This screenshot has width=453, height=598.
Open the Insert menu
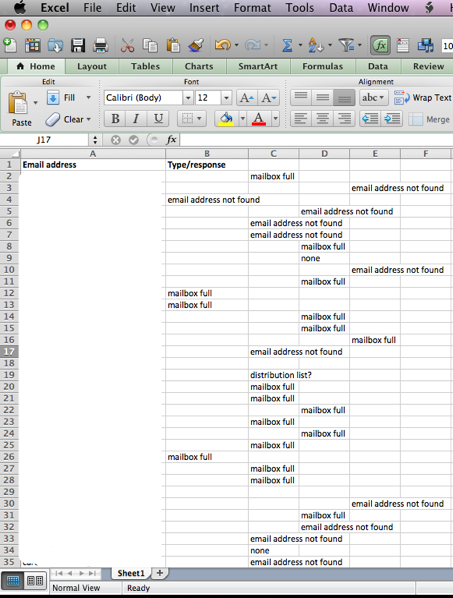pyautogui.click(x=204, y=8)
